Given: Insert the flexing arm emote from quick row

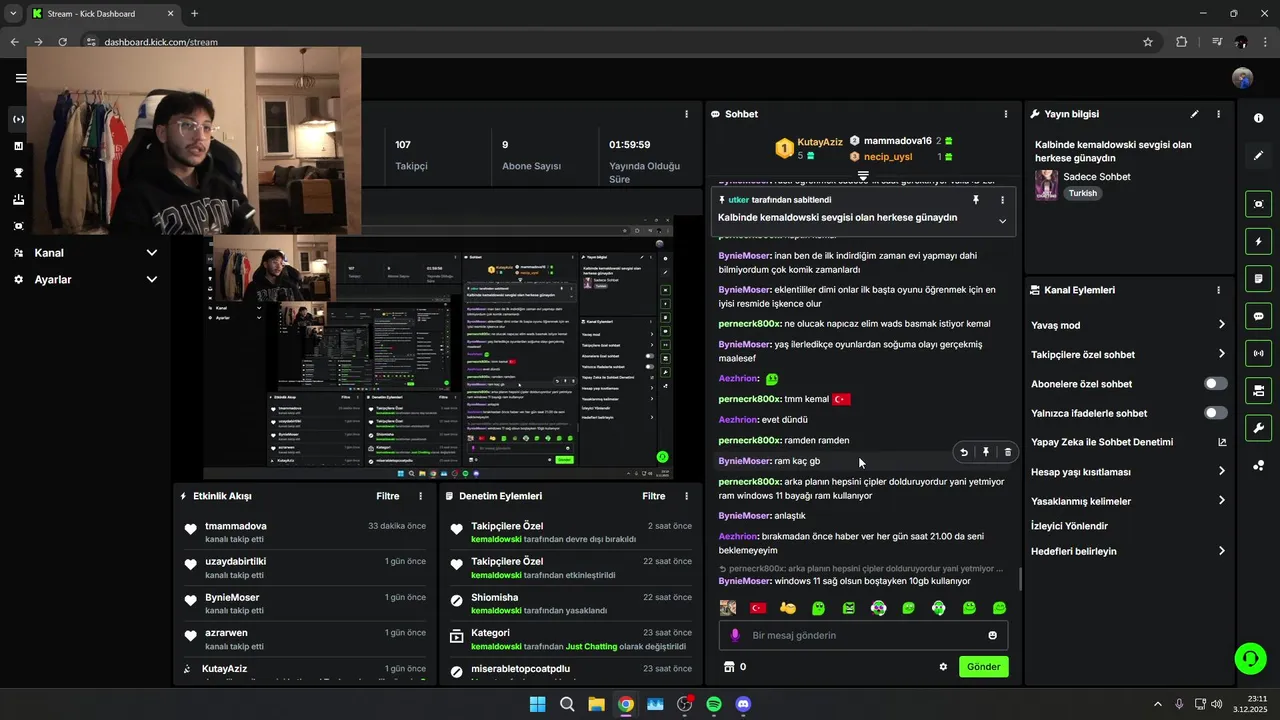Looking at the screenshot, I should [788, 608].
